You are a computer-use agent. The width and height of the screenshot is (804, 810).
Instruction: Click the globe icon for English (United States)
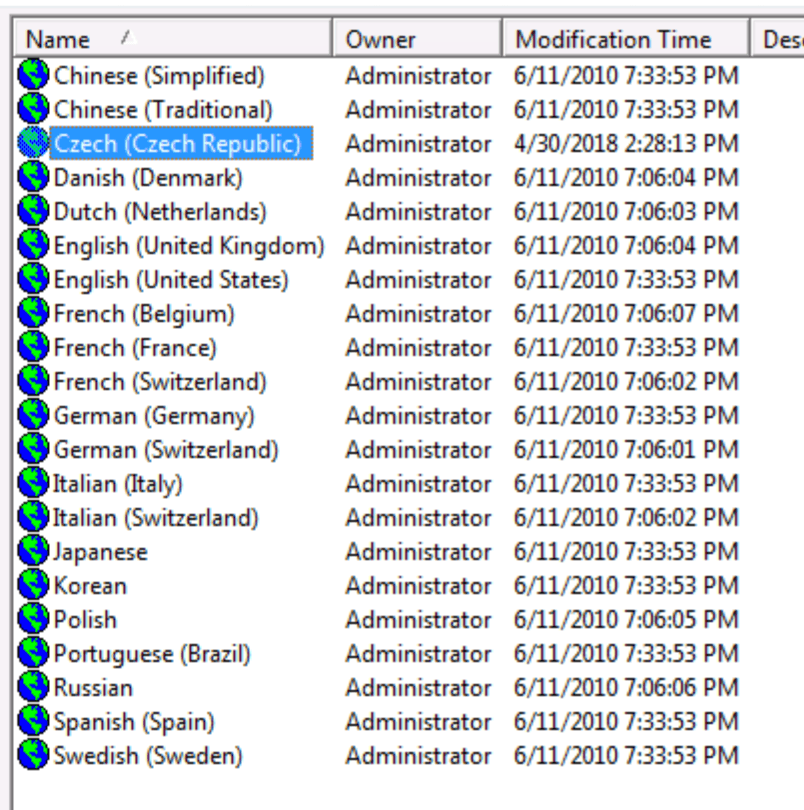click(x=33, y=279)
